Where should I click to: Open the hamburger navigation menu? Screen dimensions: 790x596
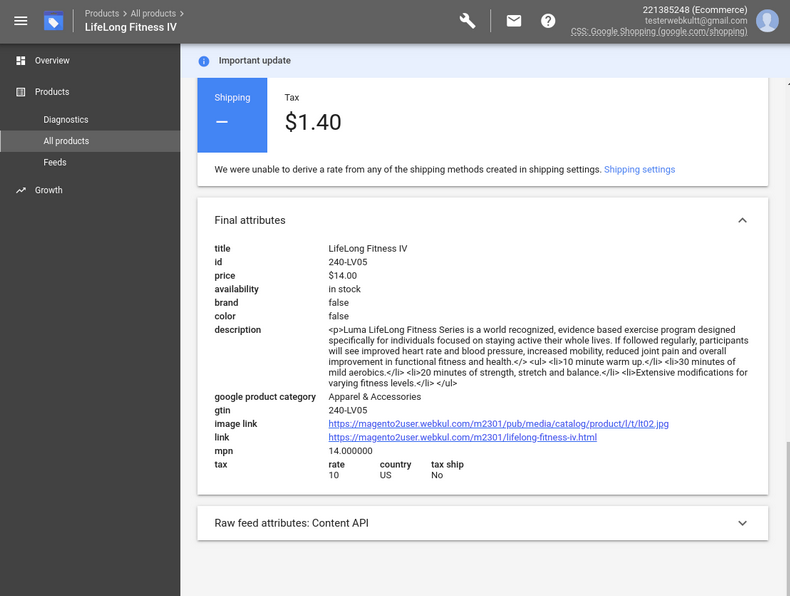coord(21,21)
